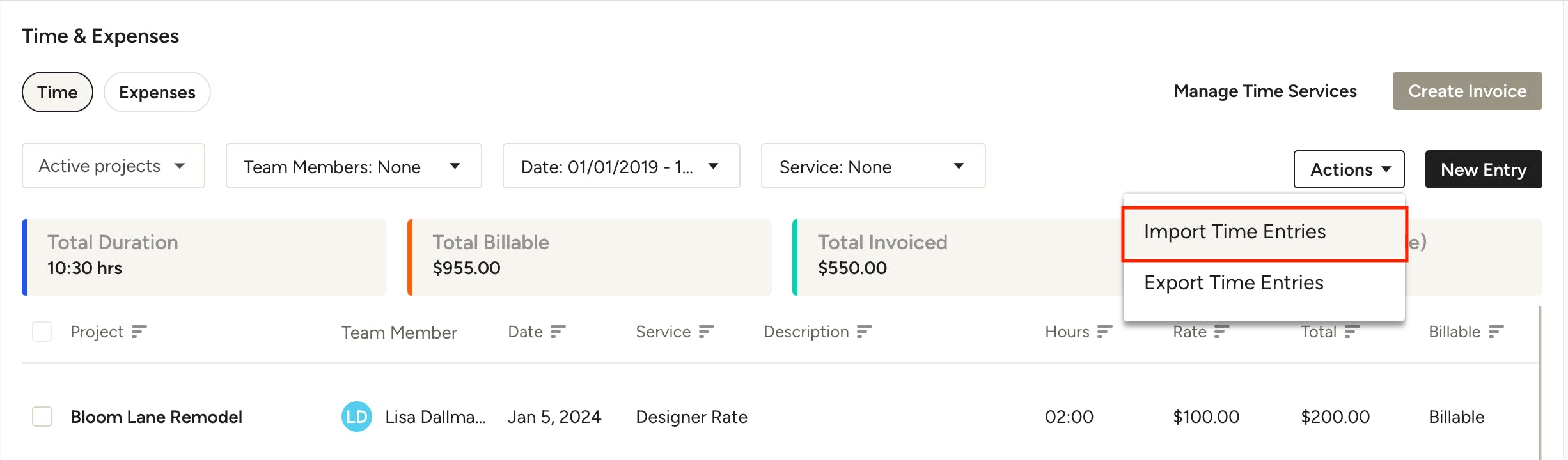Sort by Billable column icon
1568x460 pixels.
coord(1496,332)
